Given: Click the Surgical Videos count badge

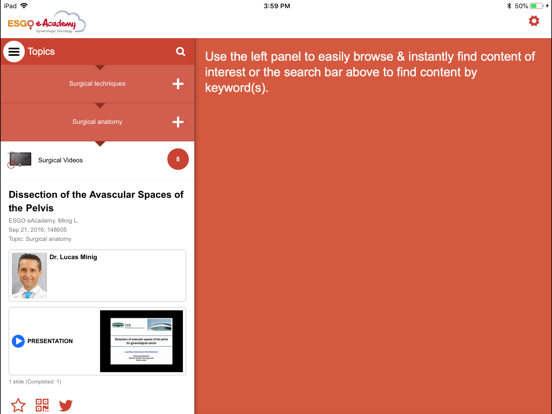Looking at the screenshot, I should [178, 159].
